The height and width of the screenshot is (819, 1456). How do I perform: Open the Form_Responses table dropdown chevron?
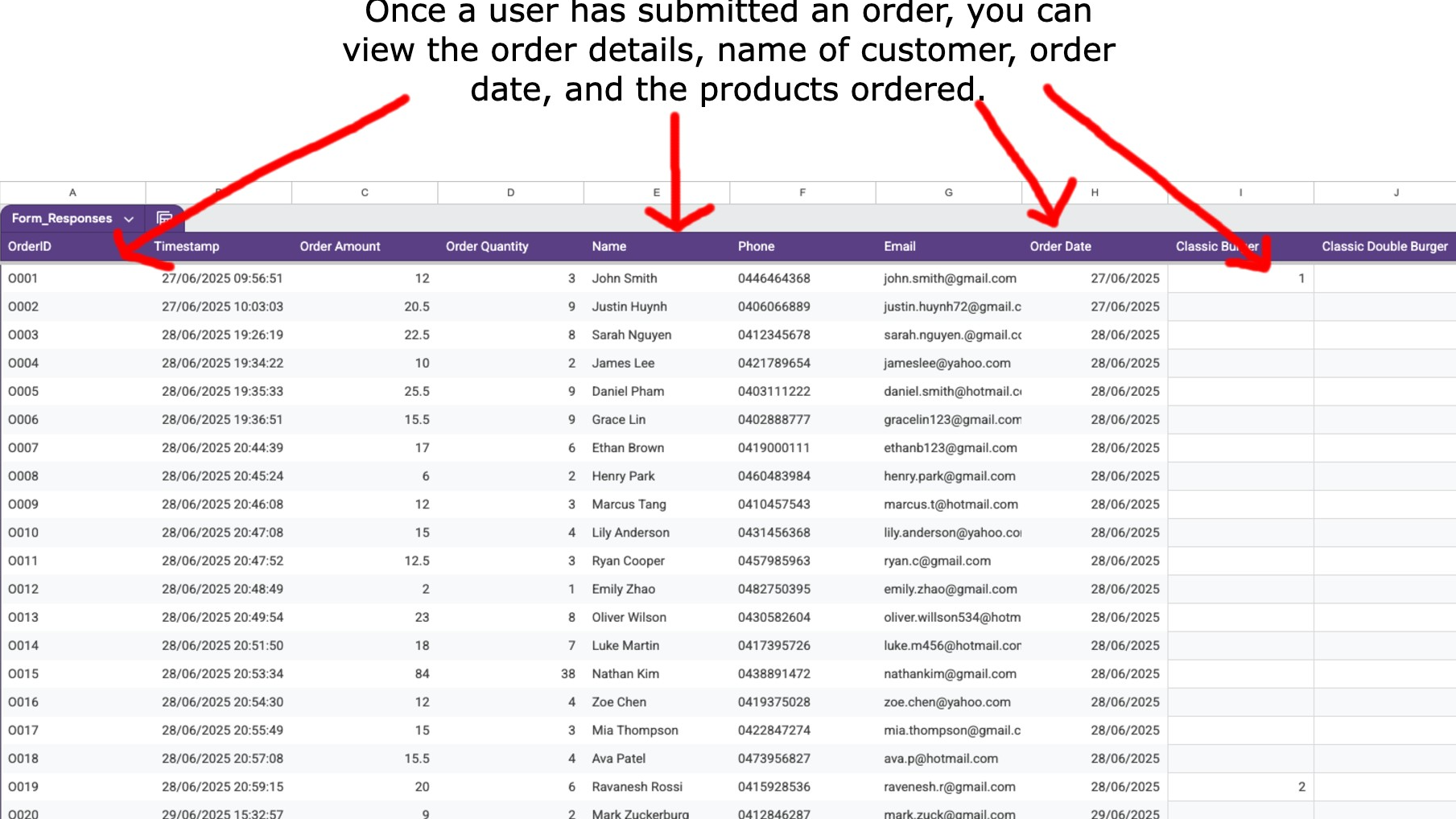129,219
